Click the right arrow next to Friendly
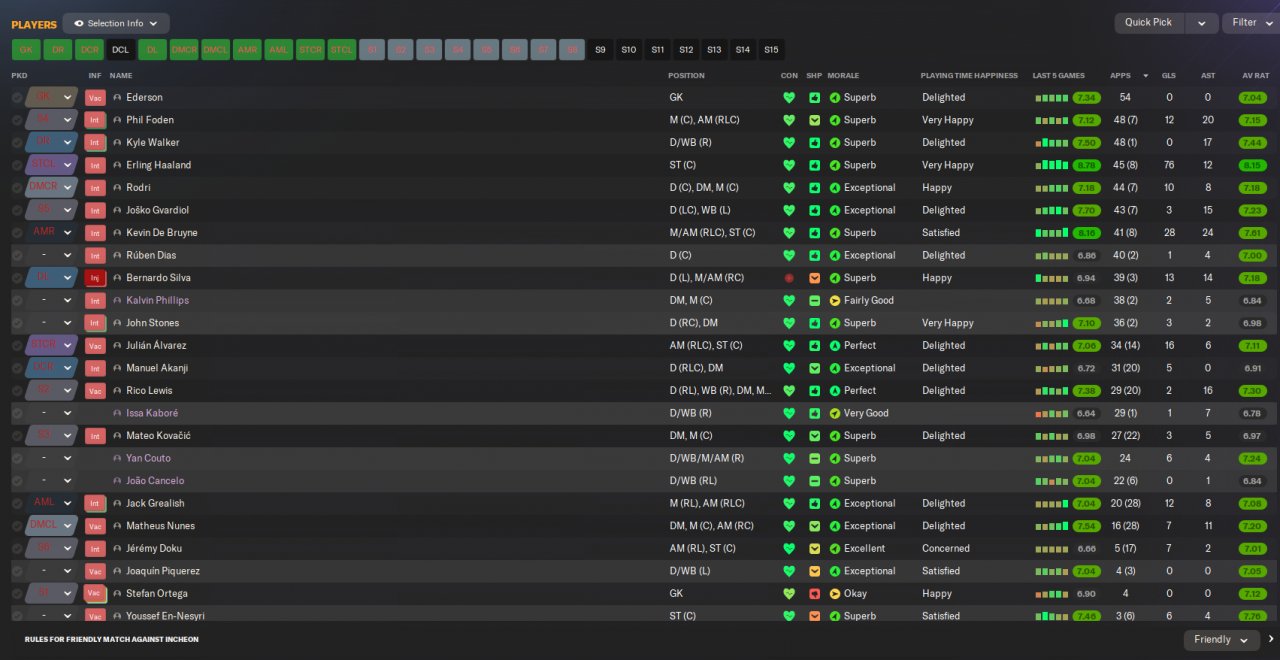This screenshot has height=660, width=1280. [1271, 640]
